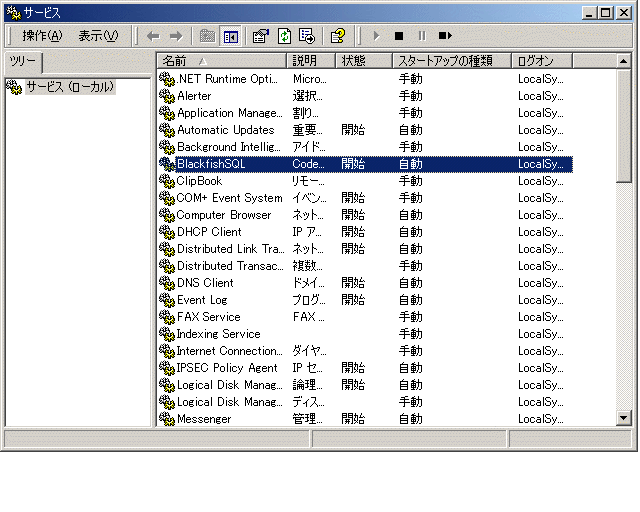Click the Help toolbar icon
640x512 pixels.
tap(337, 36)
